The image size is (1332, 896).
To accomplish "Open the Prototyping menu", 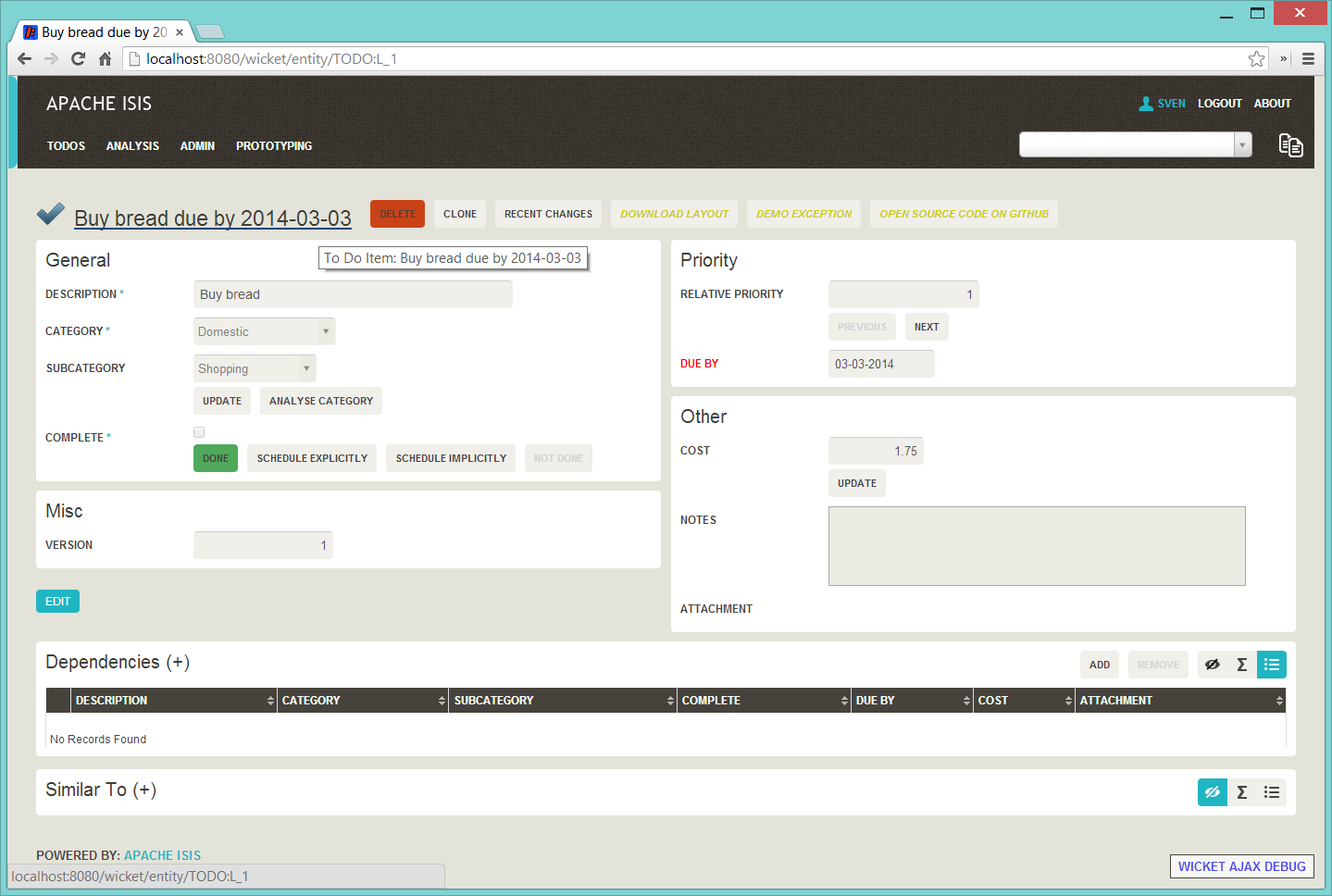I will 274,146.
